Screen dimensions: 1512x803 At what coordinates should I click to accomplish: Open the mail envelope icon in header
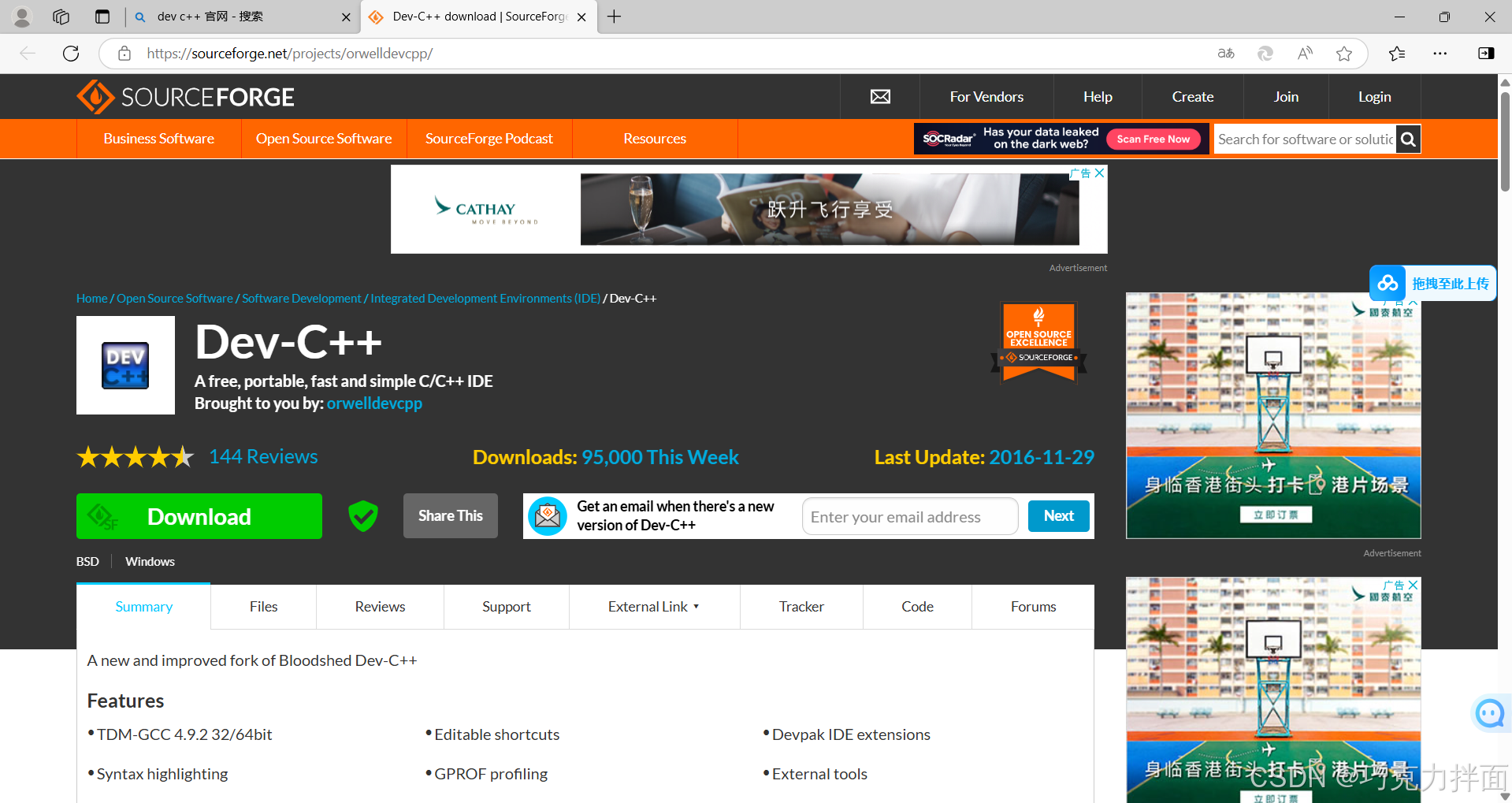pyautogui.click(x=880, y=97)
